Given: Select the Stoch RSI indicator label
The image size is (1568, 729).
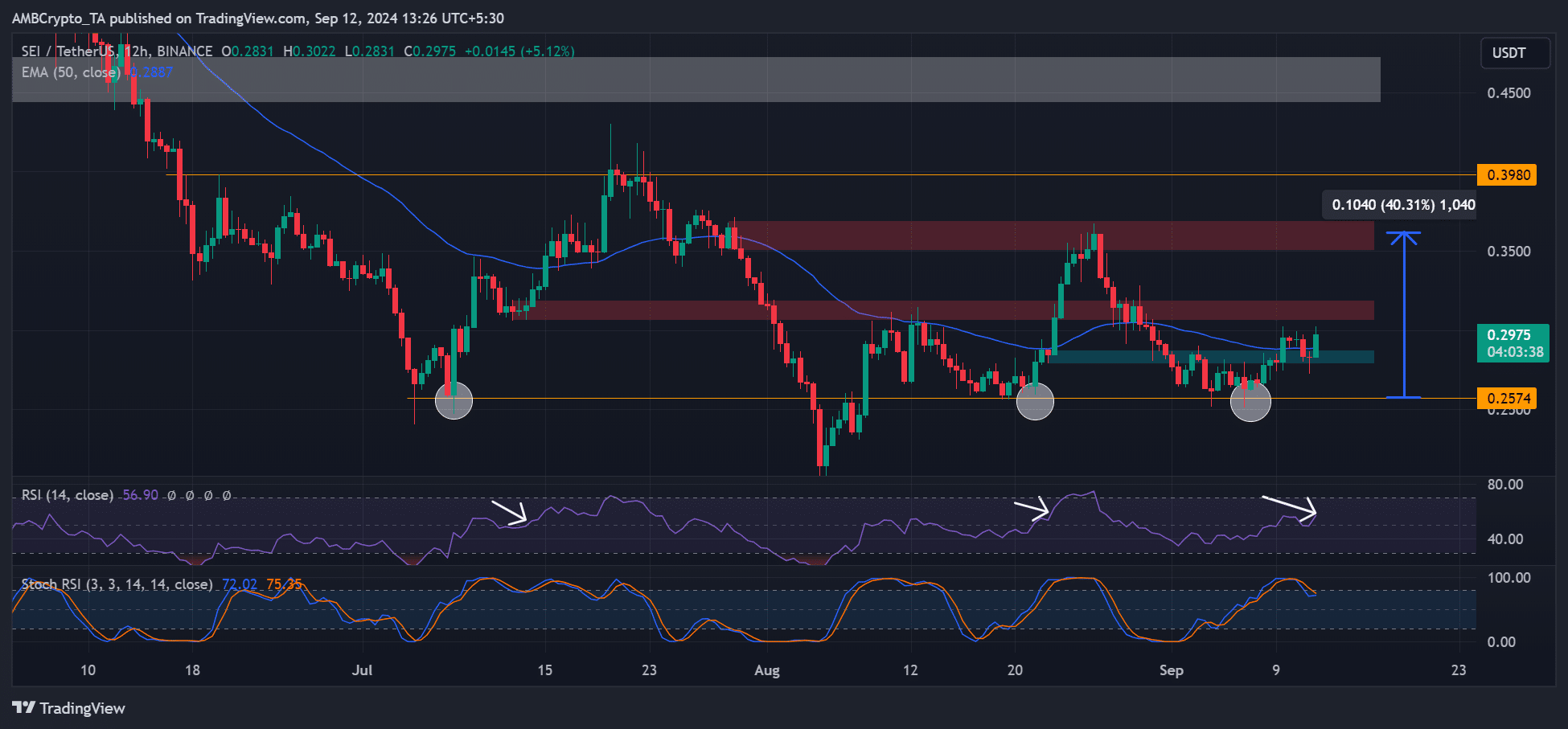Looking at the screenshot, I should 117,584.
